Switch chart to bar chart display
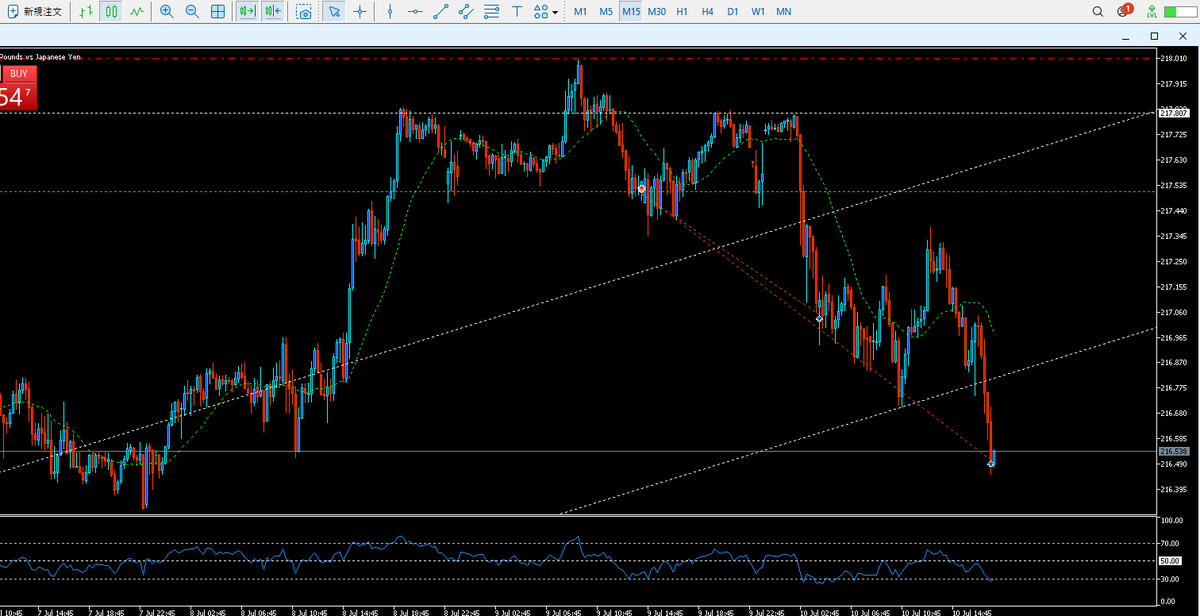 tap(87, 12)
